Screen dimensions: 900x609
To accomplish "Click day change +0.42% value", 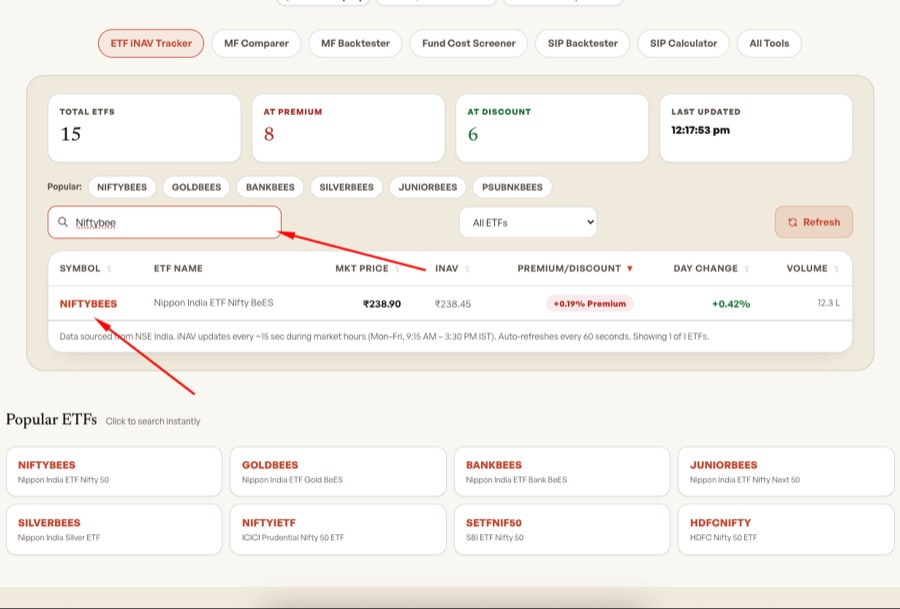I will click(x=731, y=304).
